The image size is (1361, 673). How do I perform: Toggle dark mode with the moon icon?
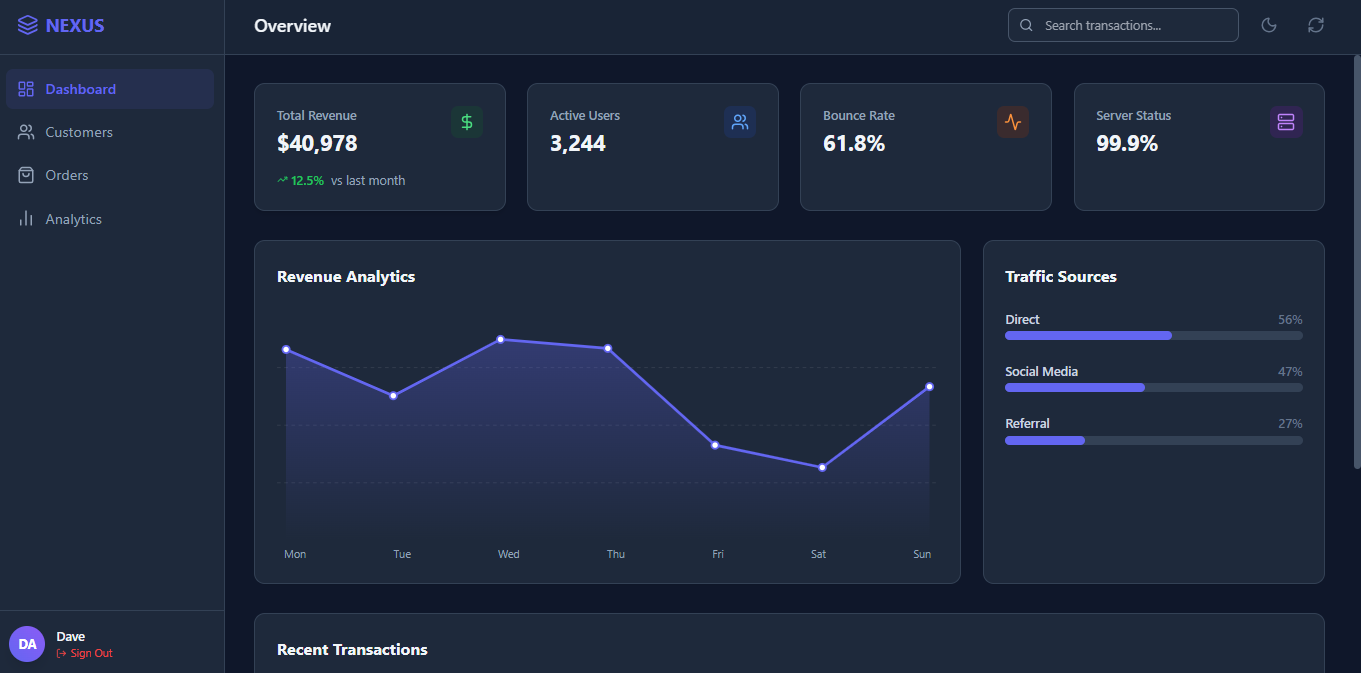[x=1269, y=25]
